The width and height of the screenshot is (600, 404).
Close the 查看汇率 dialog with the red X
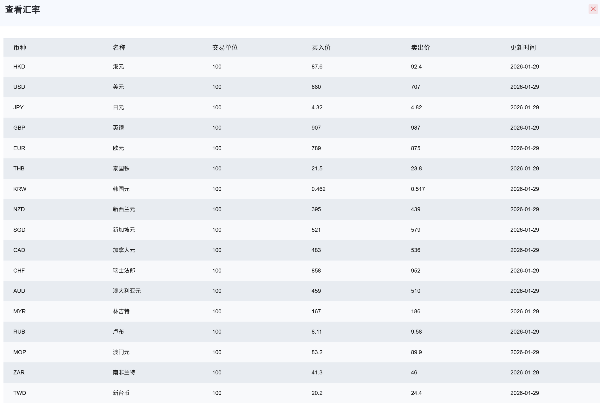(593, 9)
